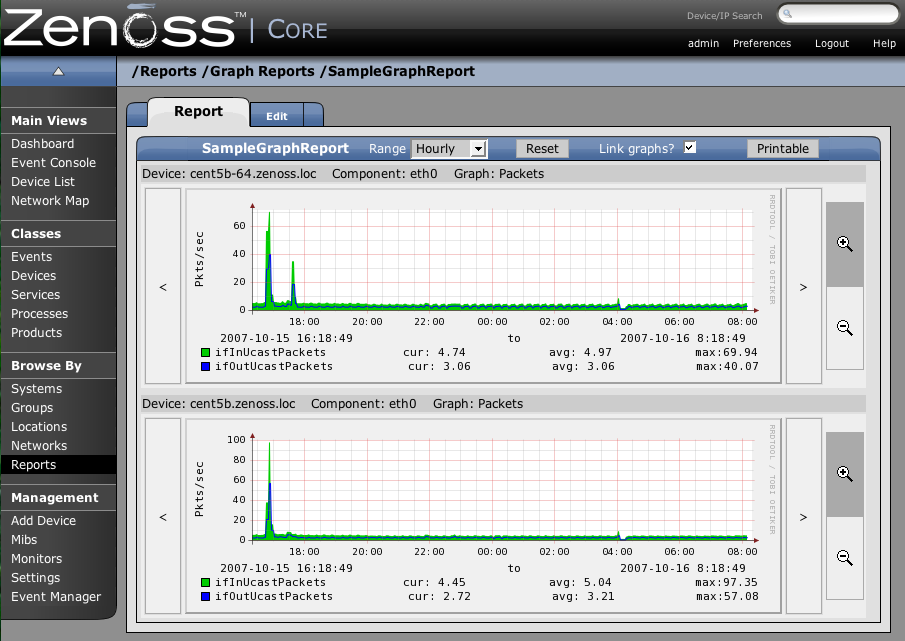Click the Device/IP Search input field

click(x=839, y=14)
